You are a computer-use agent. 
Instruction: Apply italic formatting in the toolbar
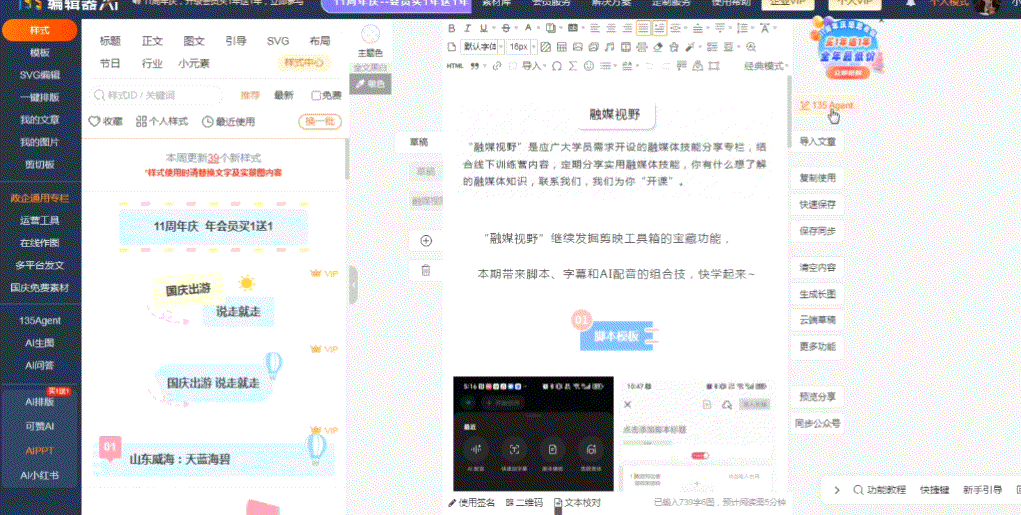[x=469, y=28]
